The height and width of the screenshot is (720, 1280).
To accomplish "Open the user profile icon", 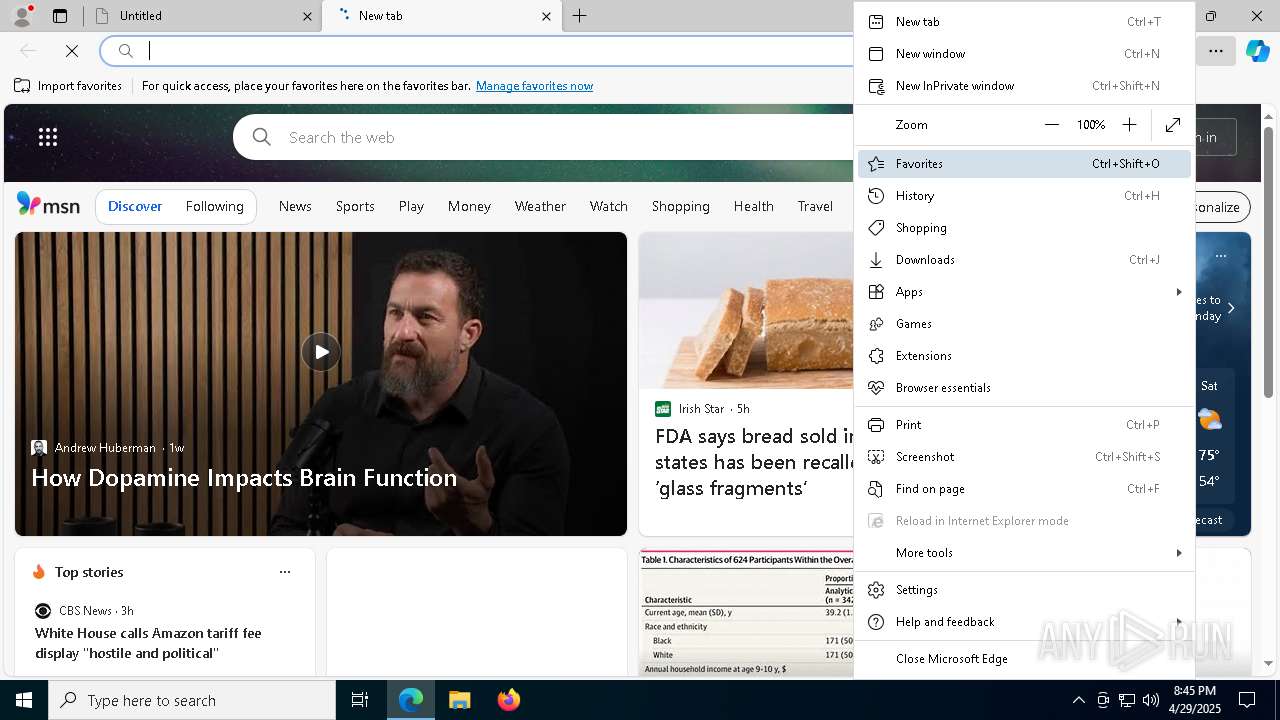I will tap(22, 16).
